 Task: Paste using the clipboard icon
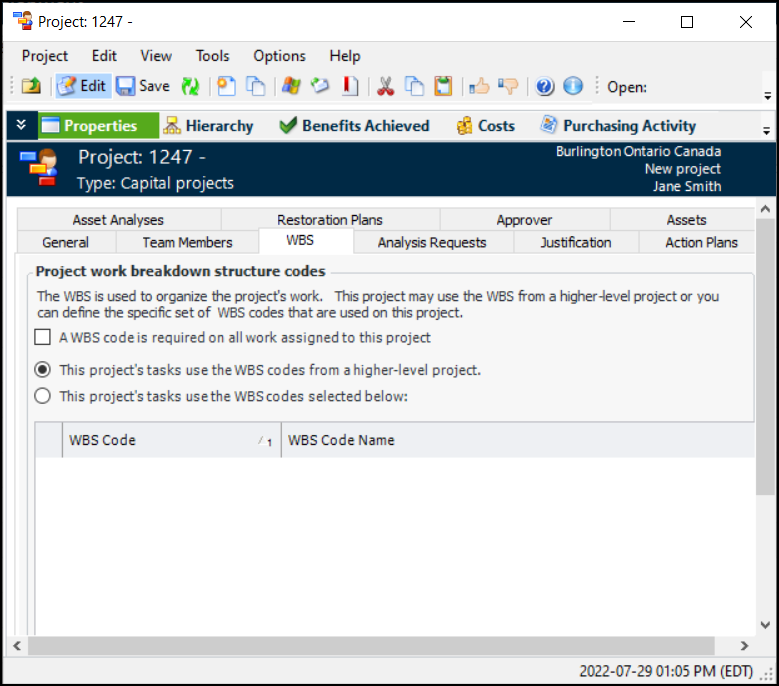443,86
